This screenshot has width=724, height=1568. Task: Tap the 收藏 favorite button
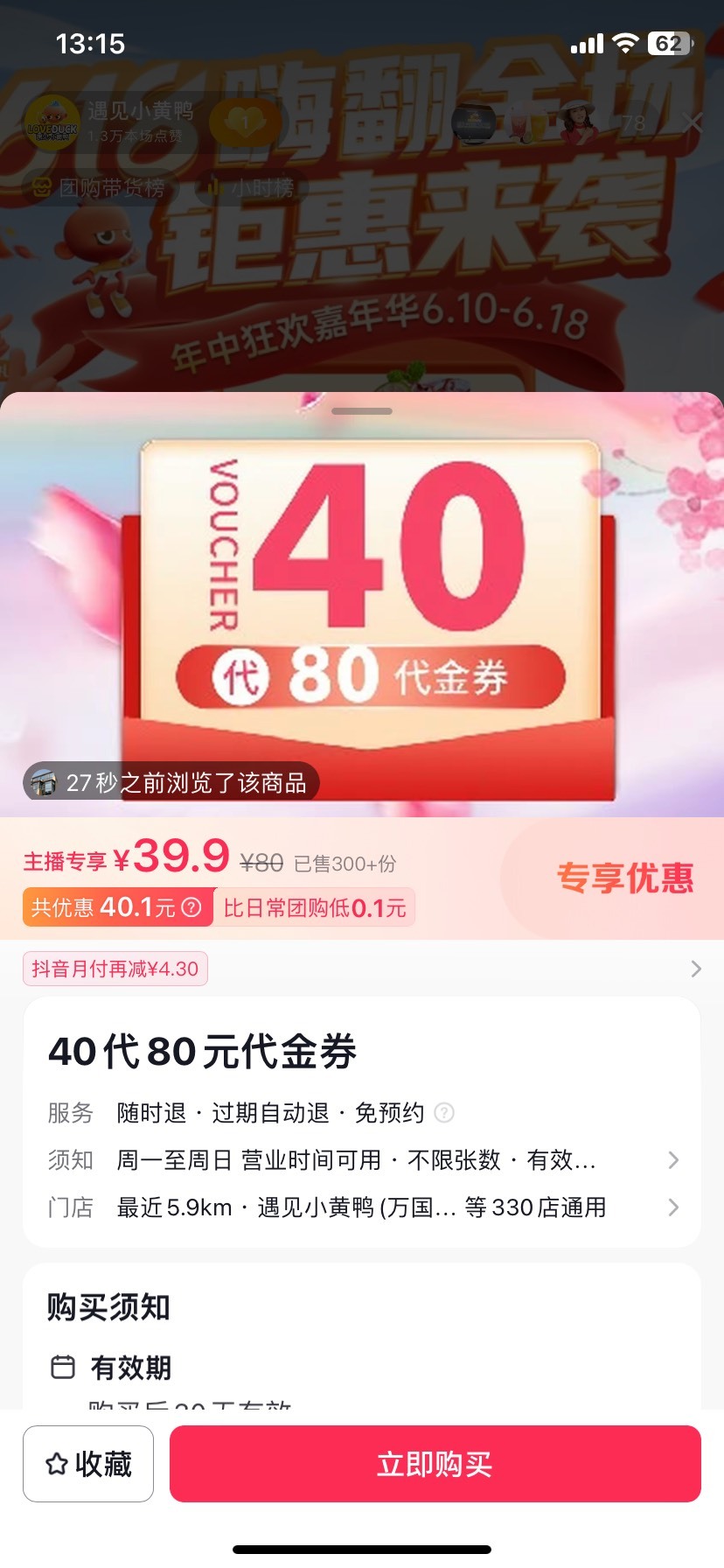88,1464
